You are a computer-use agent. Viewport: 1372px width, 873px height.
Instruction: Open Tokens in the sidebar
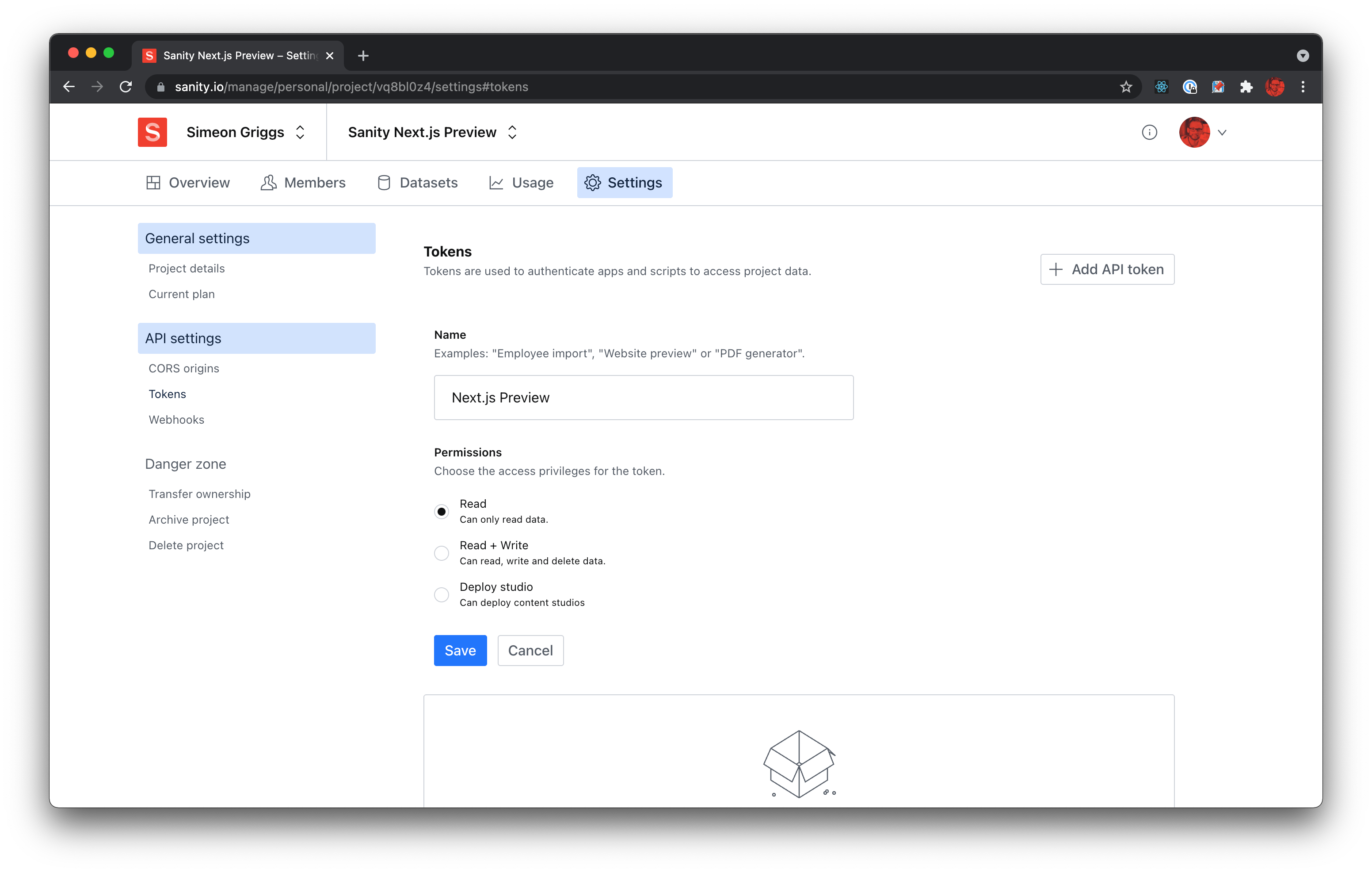(x=167, y=394)
